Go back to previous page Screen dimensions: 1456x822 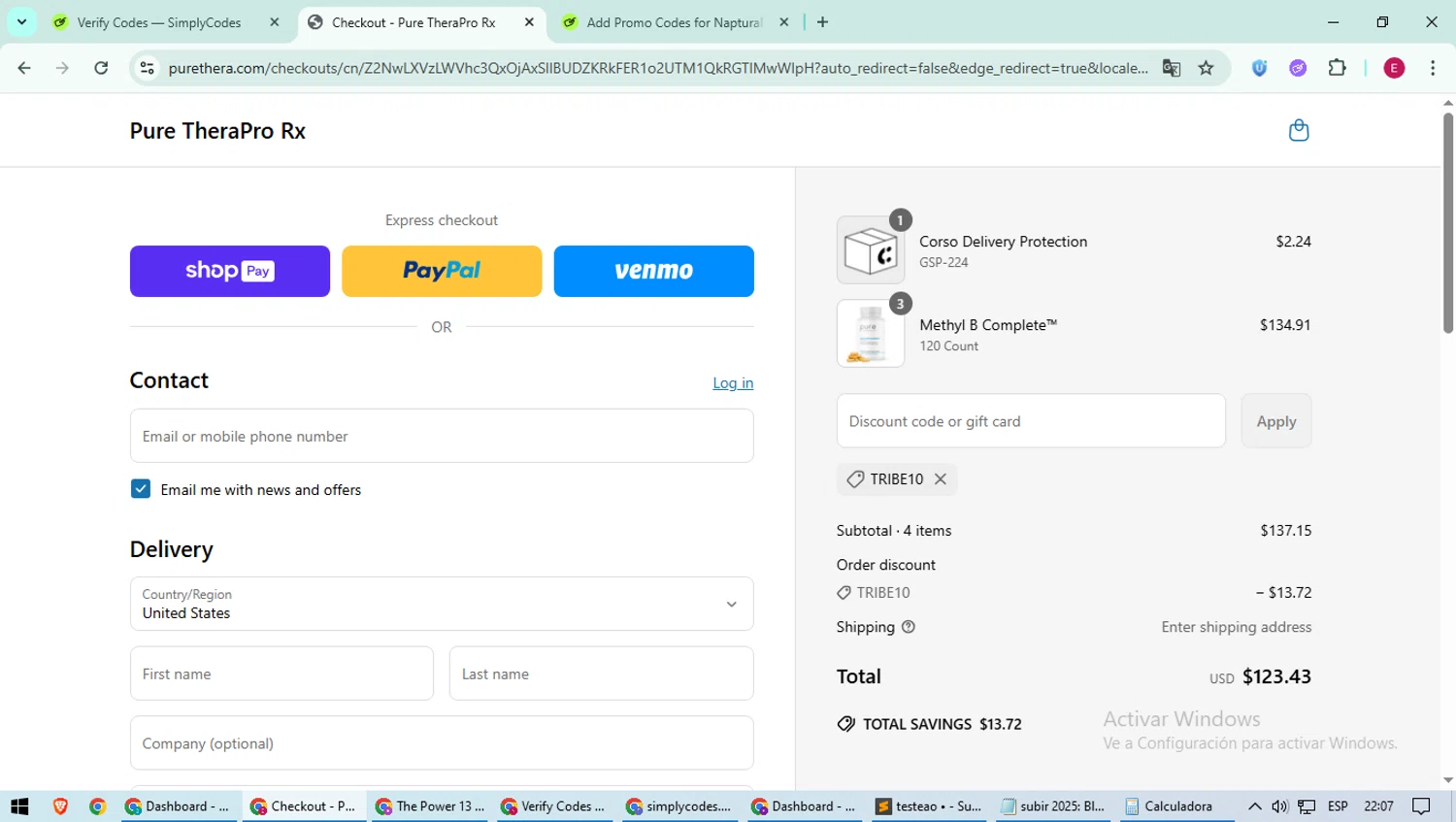[24, 68]
